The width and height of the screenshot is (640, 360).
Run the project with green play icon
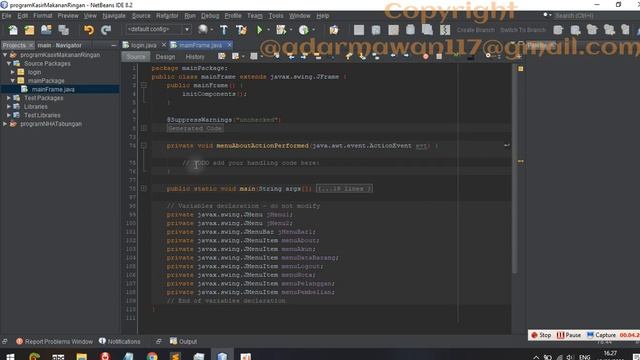[x=259, y=30]
